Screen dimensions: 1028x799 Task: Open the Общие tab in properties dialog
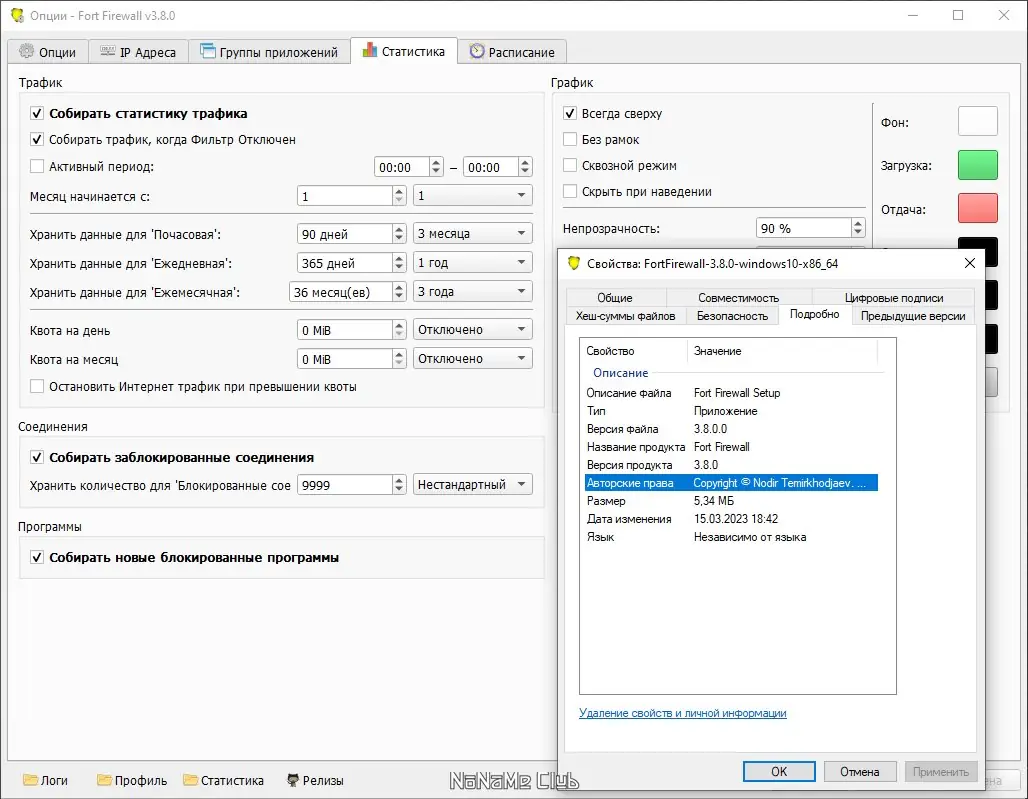click(x=615, y=298)
